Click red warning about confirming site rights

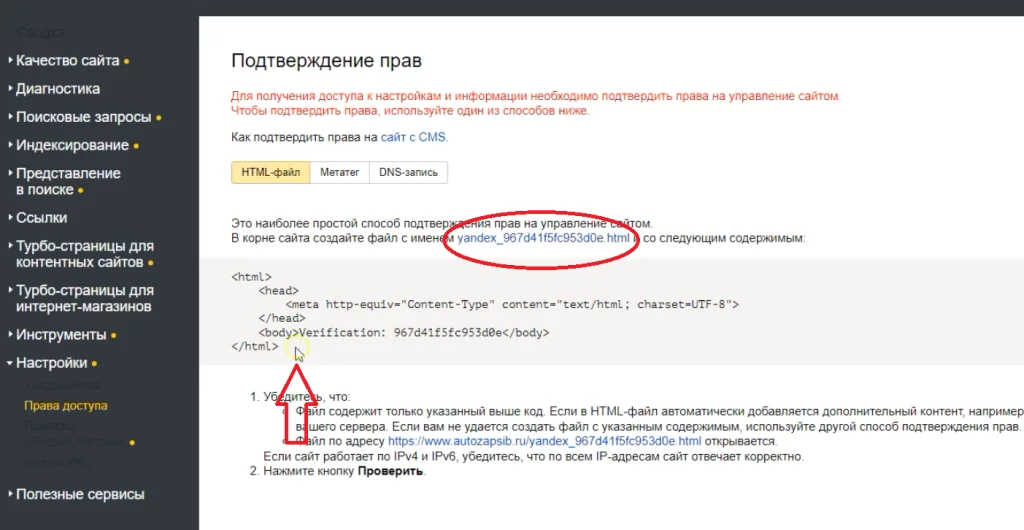point(536,103)
